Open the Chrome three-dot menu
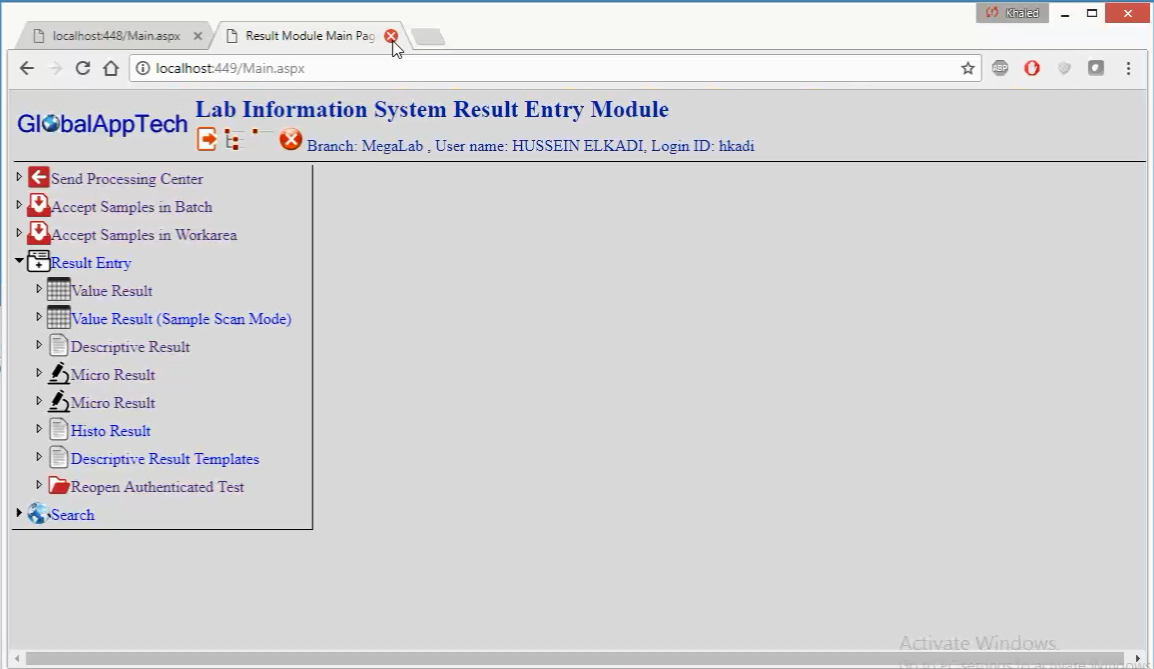1154x669 pixels. 1128,68
